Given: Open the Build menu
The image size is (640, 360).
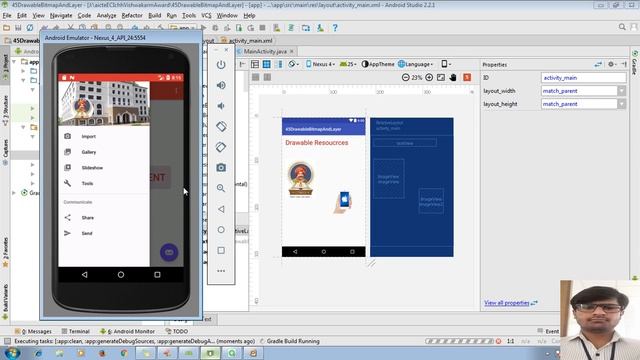Looking at the screenshot, I should click(154, 16).
